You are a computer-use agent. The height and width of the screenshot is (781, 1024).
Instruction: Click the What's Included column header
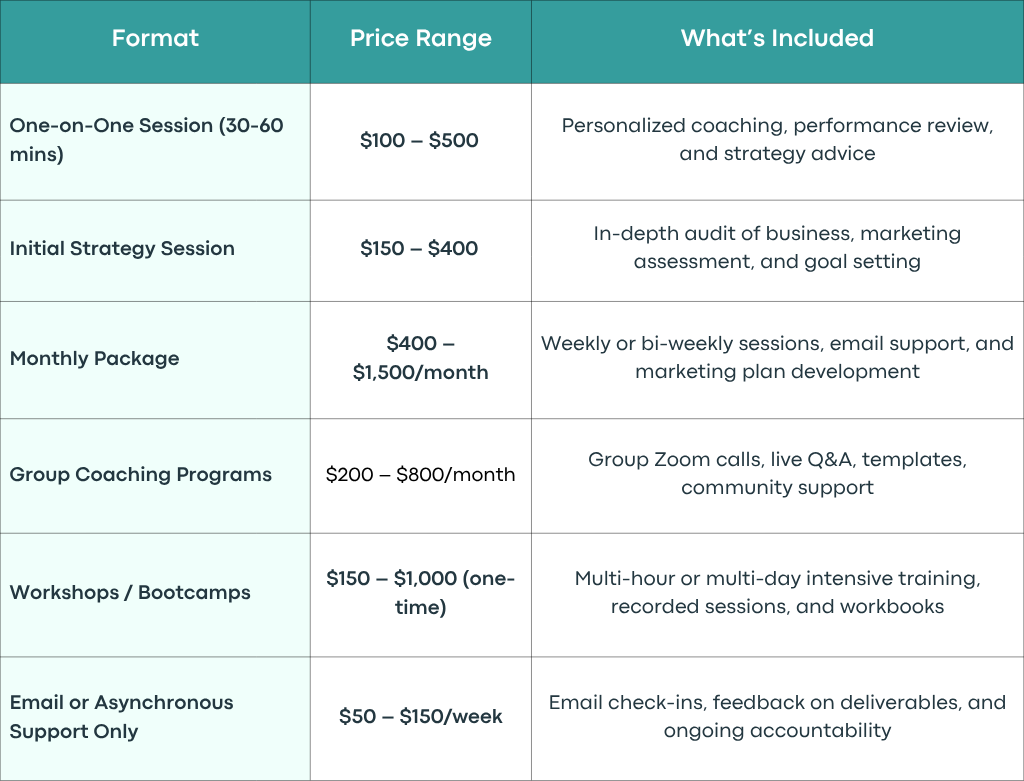pos(777,42)
